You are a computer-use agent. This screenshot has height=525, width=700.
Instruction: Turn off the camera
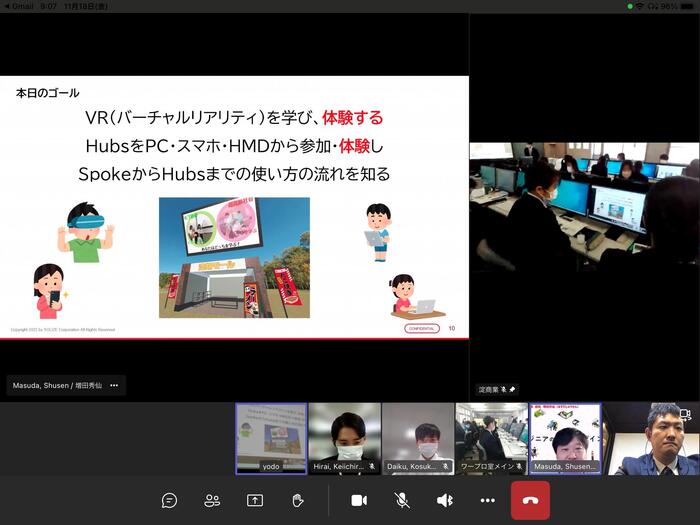click(359, 500)
